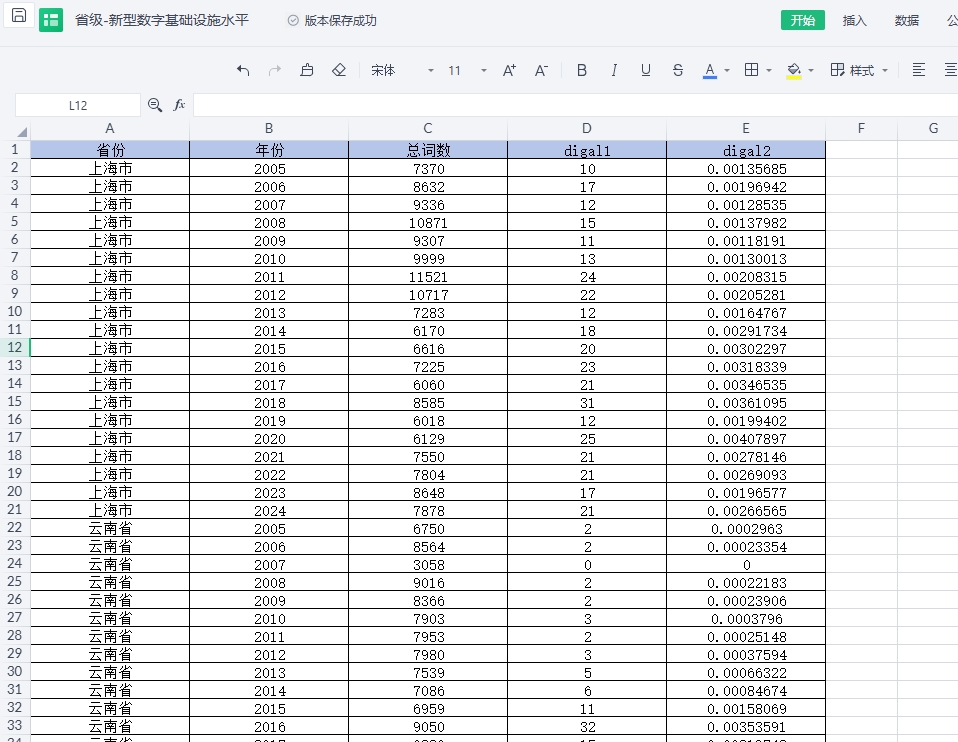
Task: Click cell with value 10871
Action: [428, 222]
